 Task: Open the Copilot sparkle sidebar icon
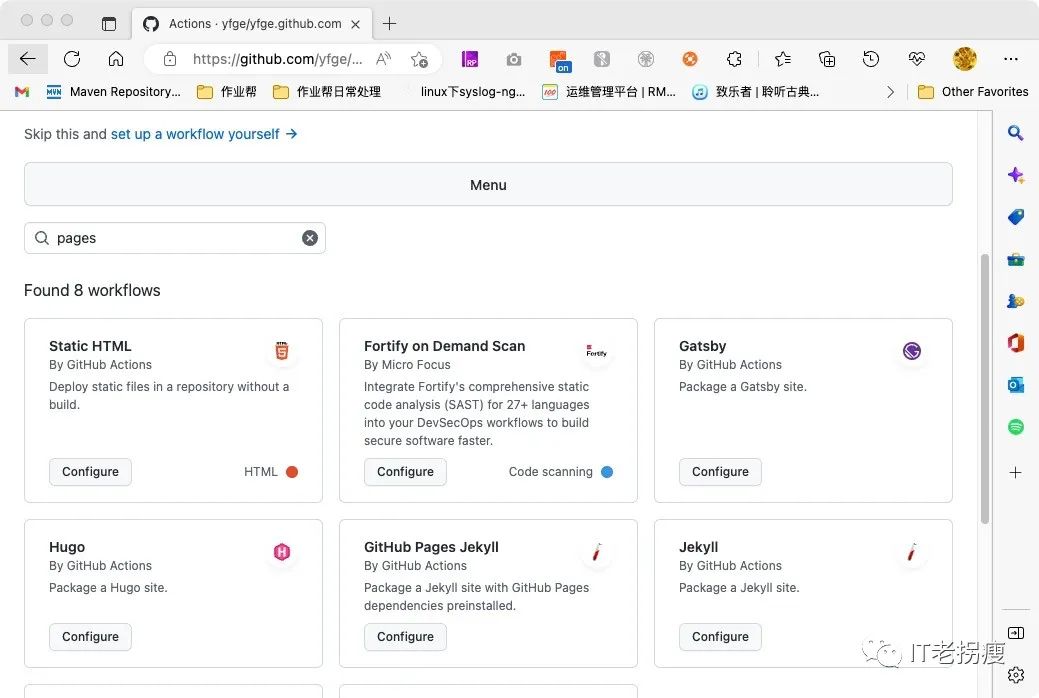point(1015,175)
